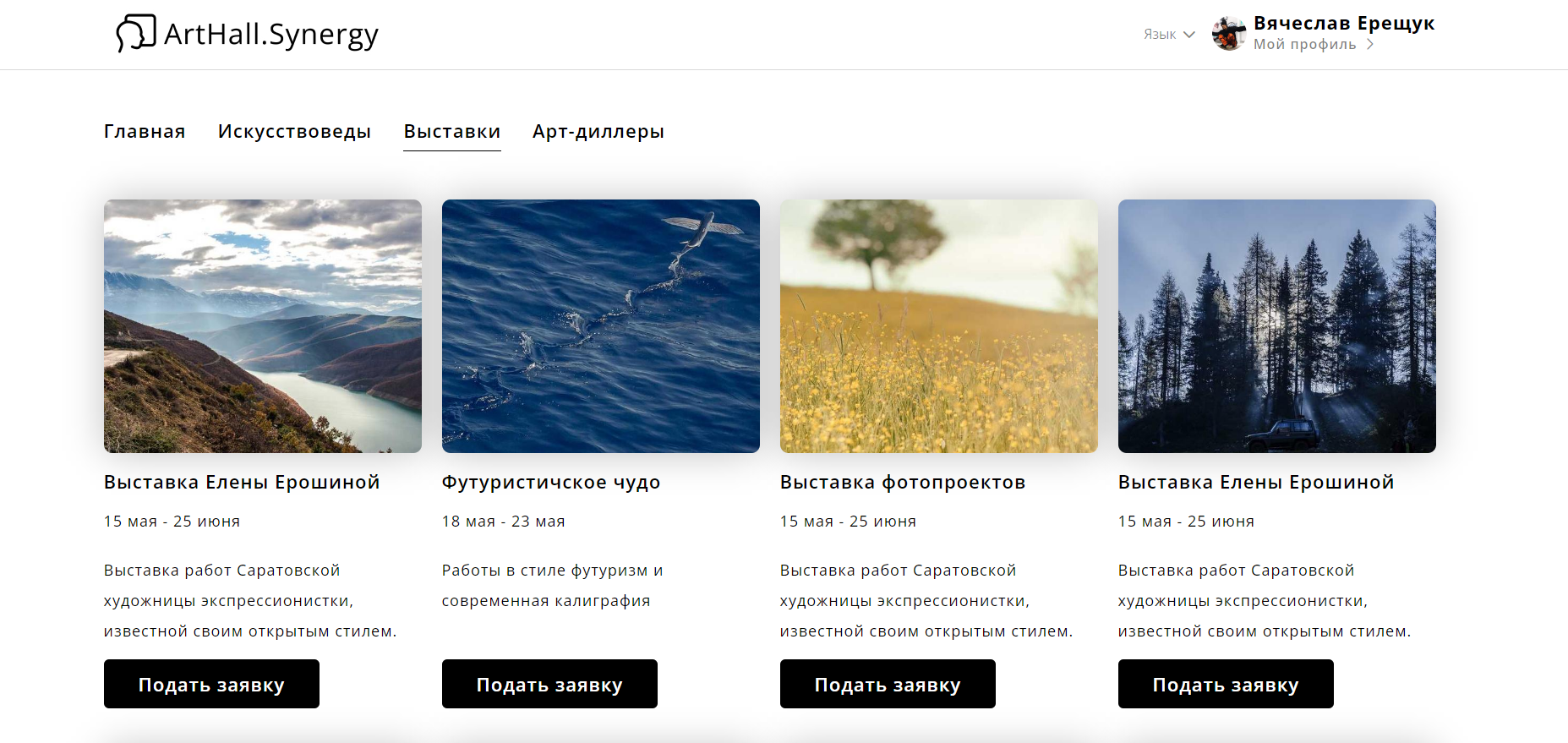Image resolution: width=1568 pixels, height=743 pixels.
Task: Select the Выставки tab
Action: coord(452,132)
